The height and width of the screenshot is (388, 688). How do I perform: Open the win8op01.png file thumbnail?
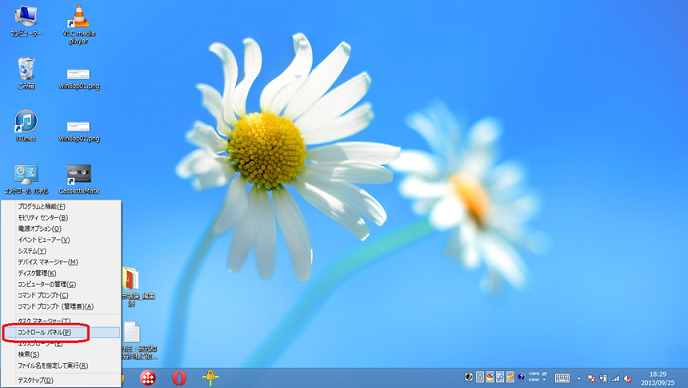point(79,79)
